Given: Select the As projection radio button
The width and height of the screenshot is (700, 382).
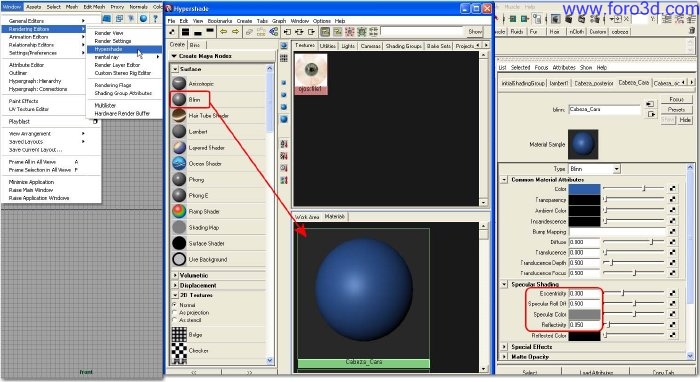Looking at the screenshot, I should [174, 312].
